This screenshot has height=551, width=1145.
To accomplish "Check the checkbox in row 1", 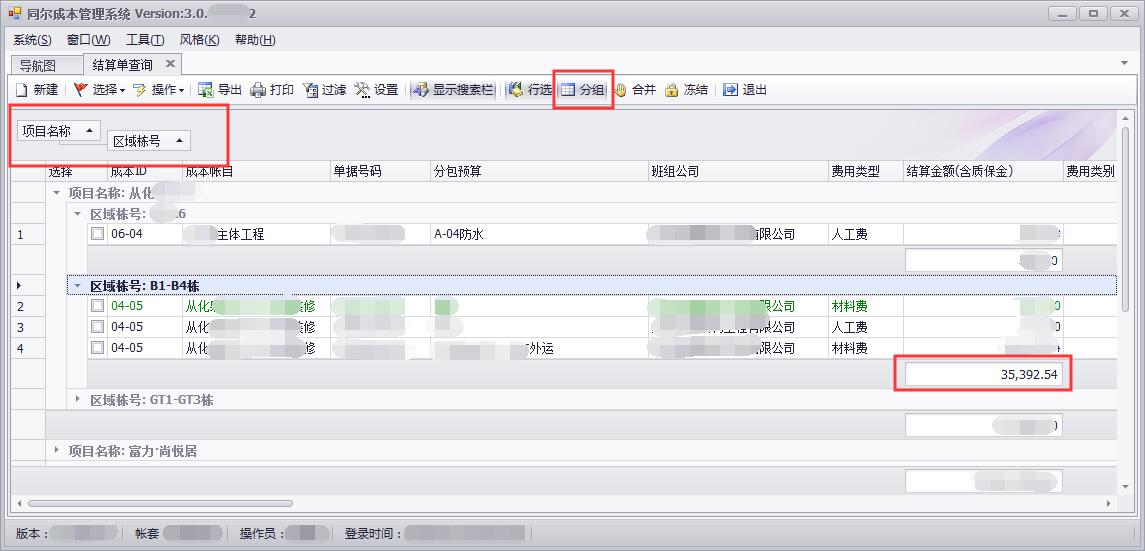I will coord(97,234).
